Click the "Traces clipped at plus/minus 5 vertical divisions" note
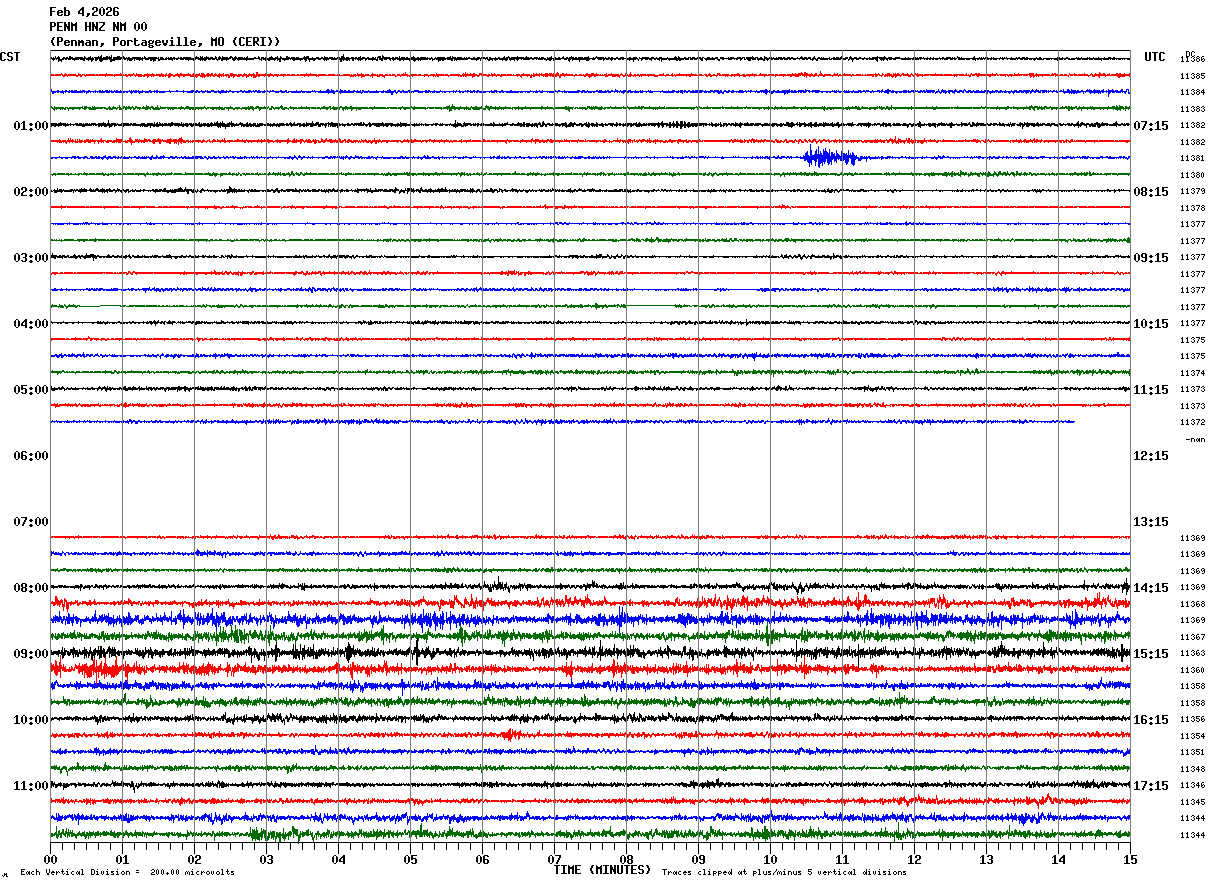1210x886 pixels. [x=784, y=872]
